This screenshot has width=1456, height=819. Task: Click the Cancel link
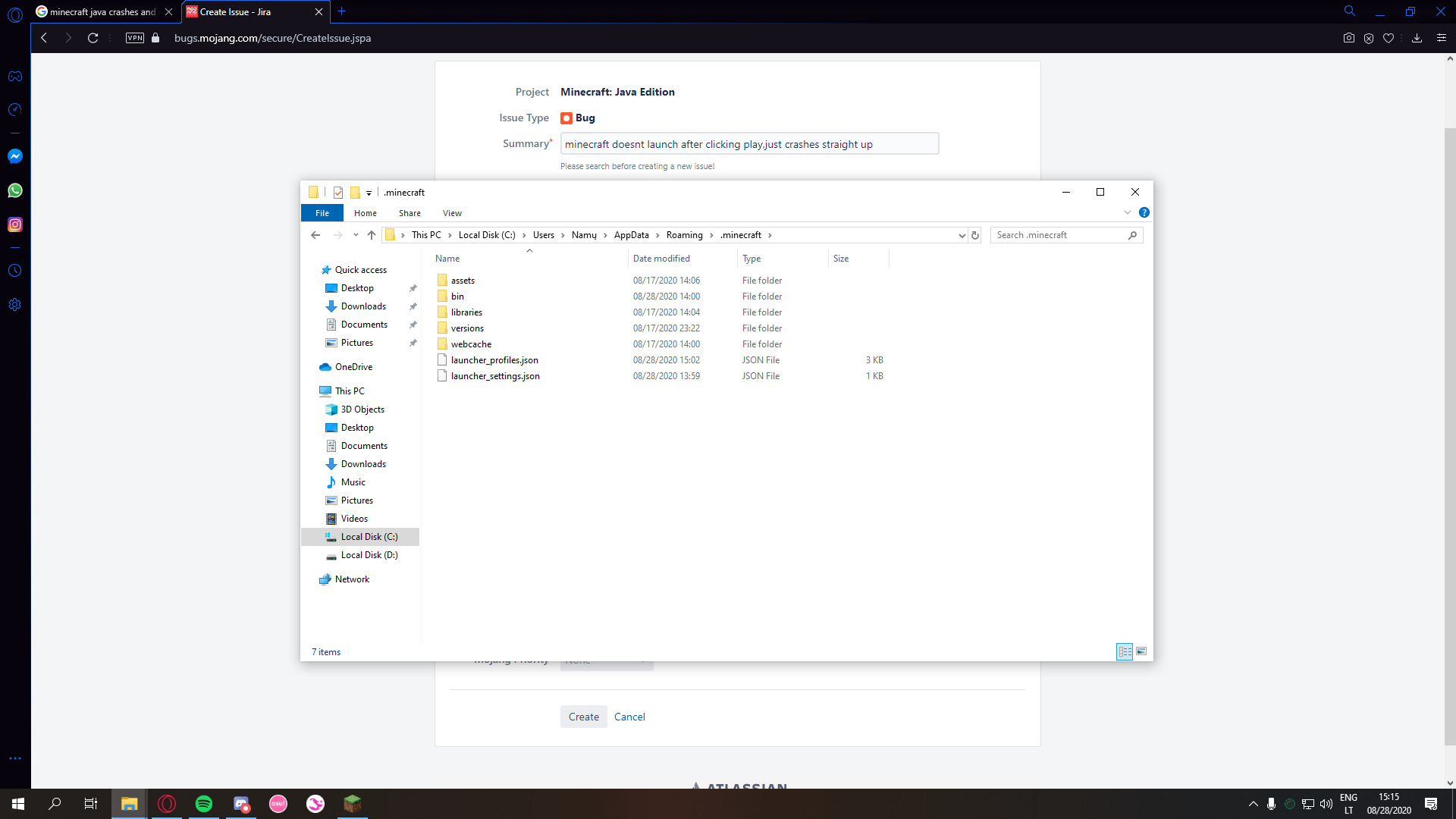tap(629, 717)
